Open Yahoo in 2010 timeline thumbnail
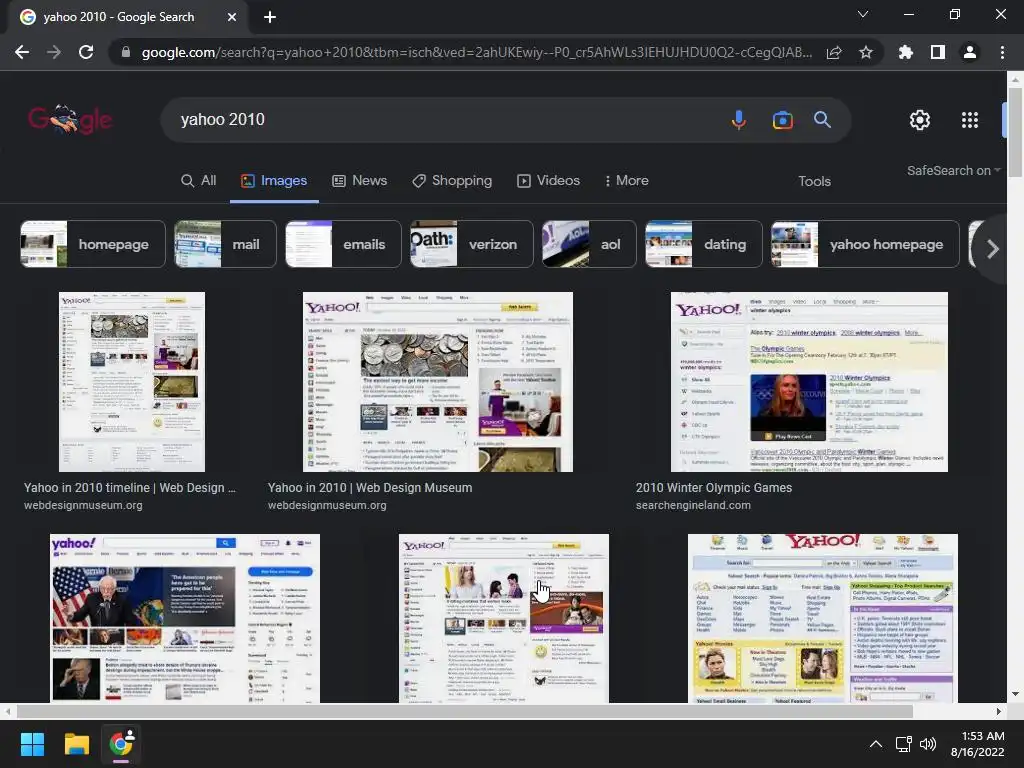The width and height of the screenshot is (1024, 768). [132, 382]
